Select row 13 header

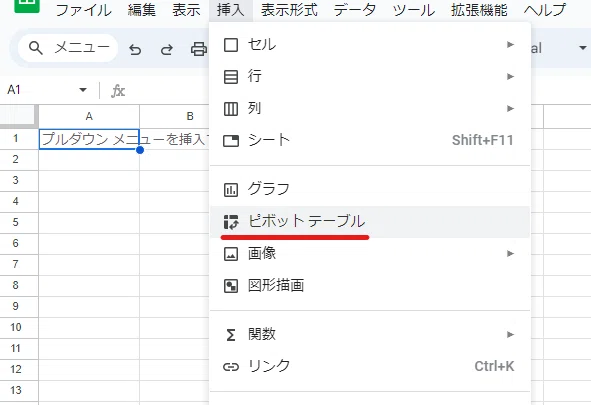[19, 391]
